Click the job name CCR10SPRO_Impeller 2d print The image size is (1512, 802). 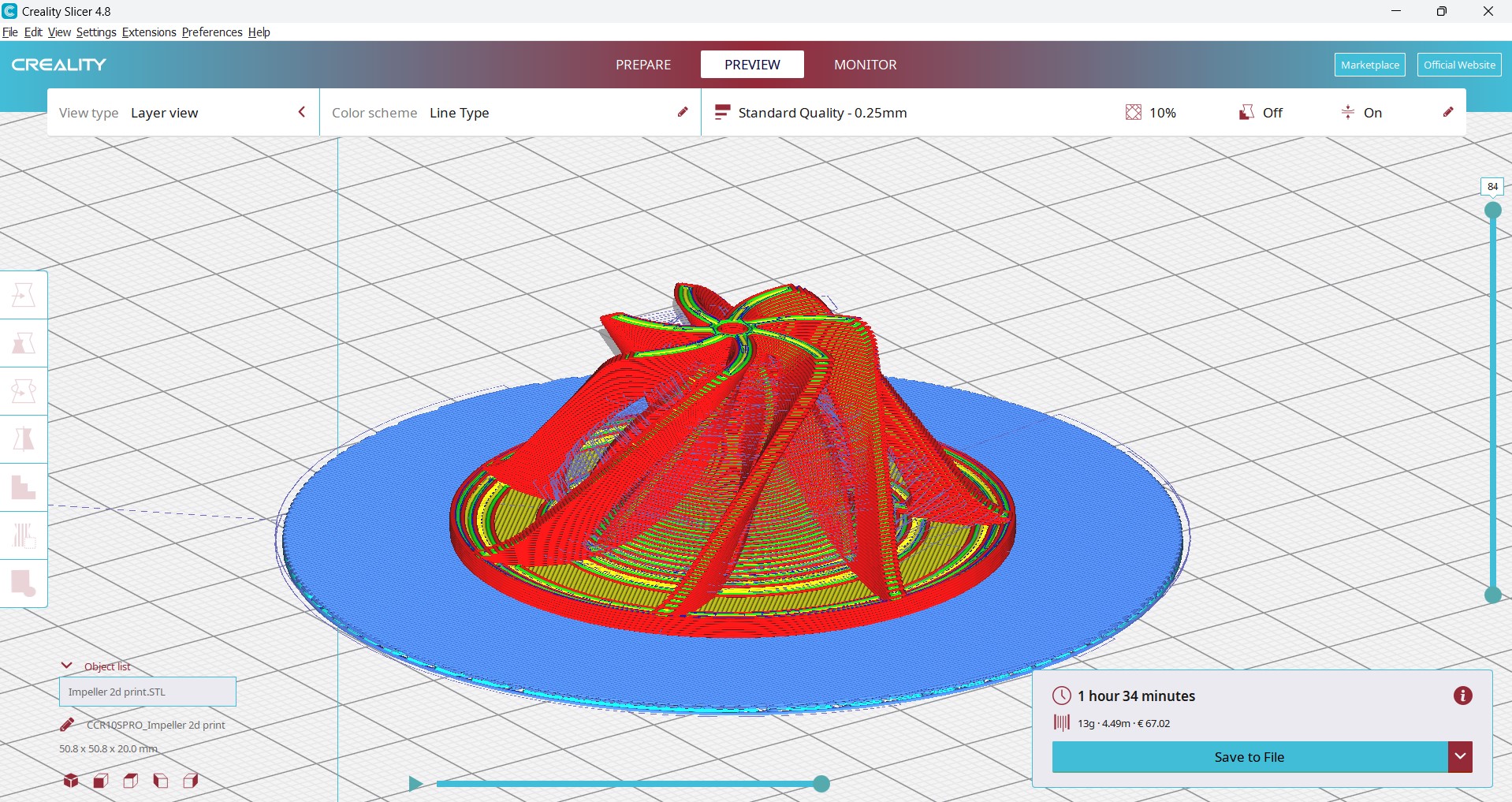[x=155, y=725]
